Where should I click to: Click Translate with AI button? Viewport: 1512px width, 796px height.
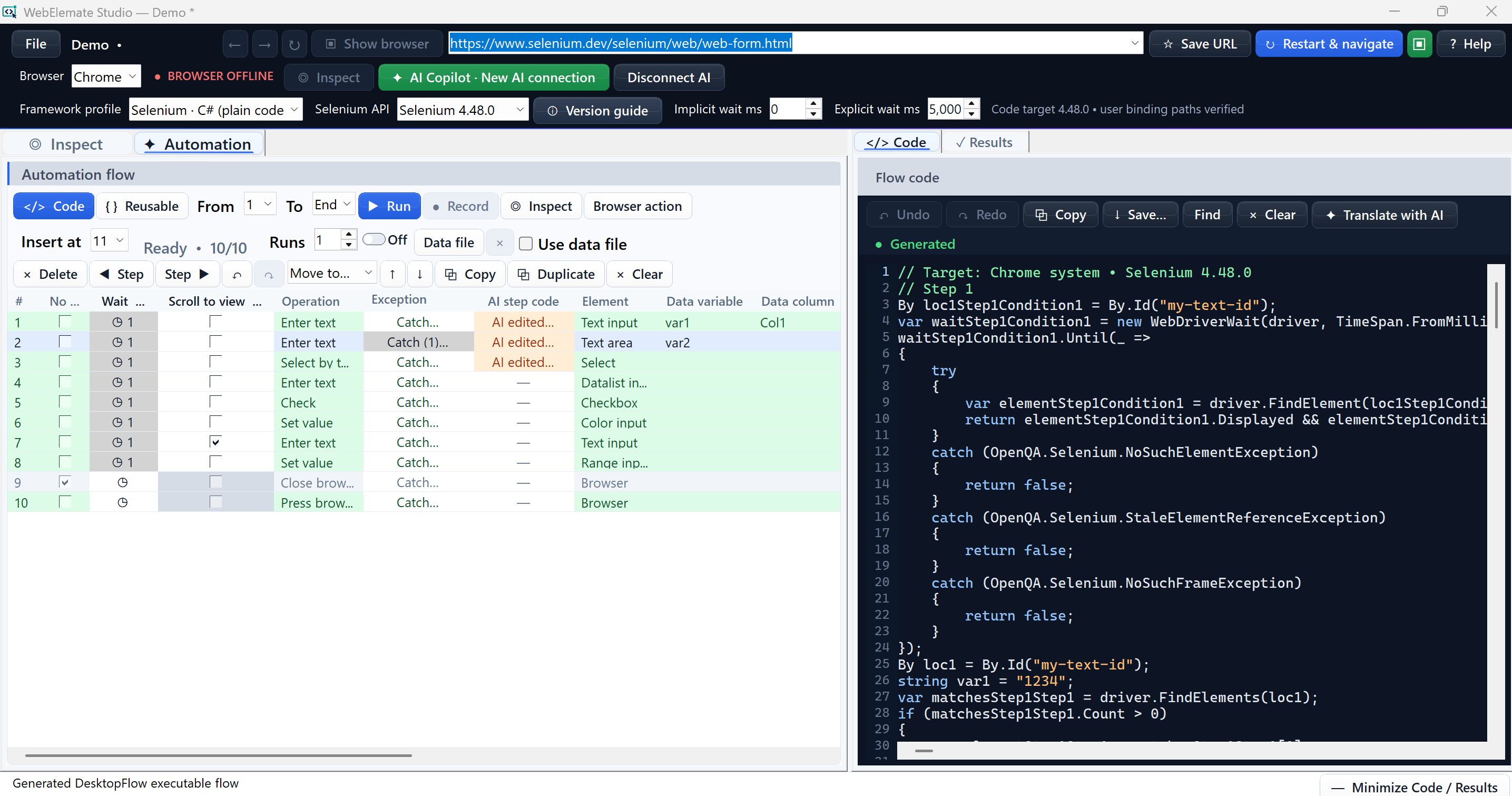coord(1384,215)
